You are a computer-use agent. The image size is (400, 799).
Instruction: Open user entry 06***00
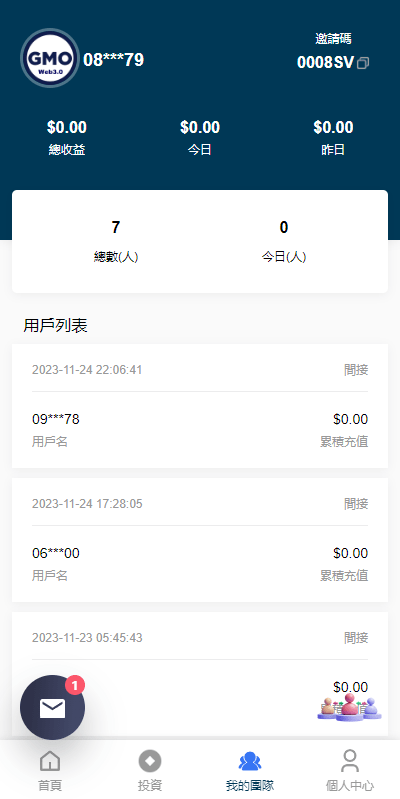200,540
